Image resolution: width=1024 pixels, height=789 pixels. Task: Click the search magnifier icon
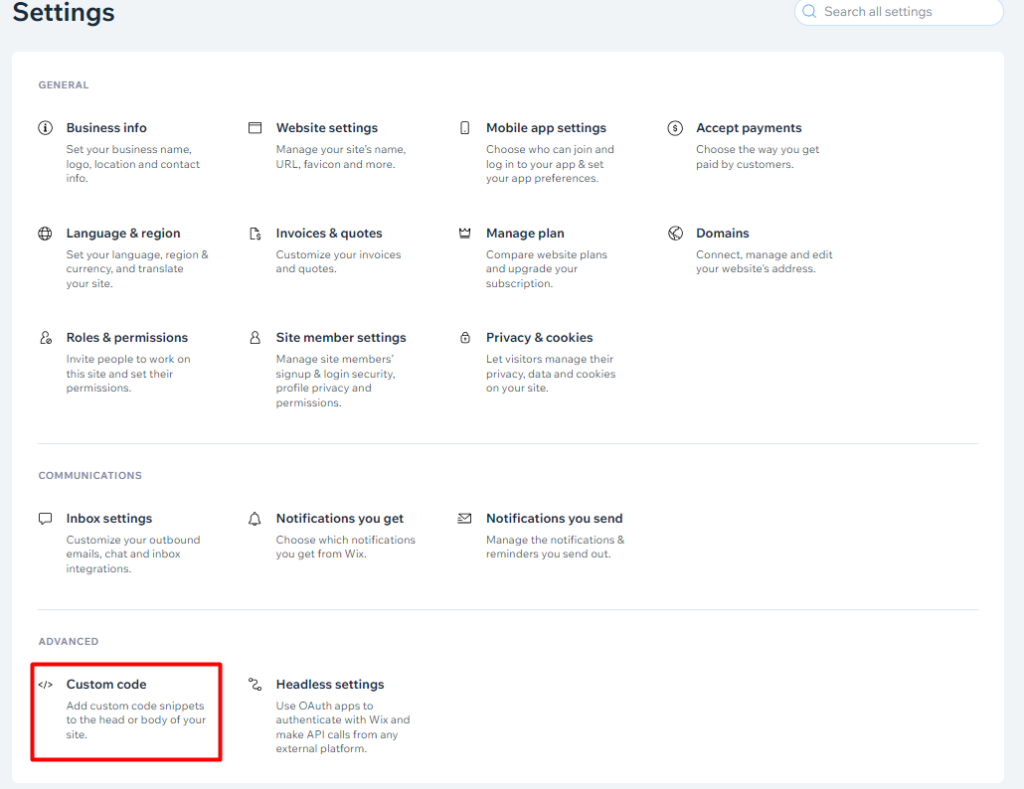811,12
